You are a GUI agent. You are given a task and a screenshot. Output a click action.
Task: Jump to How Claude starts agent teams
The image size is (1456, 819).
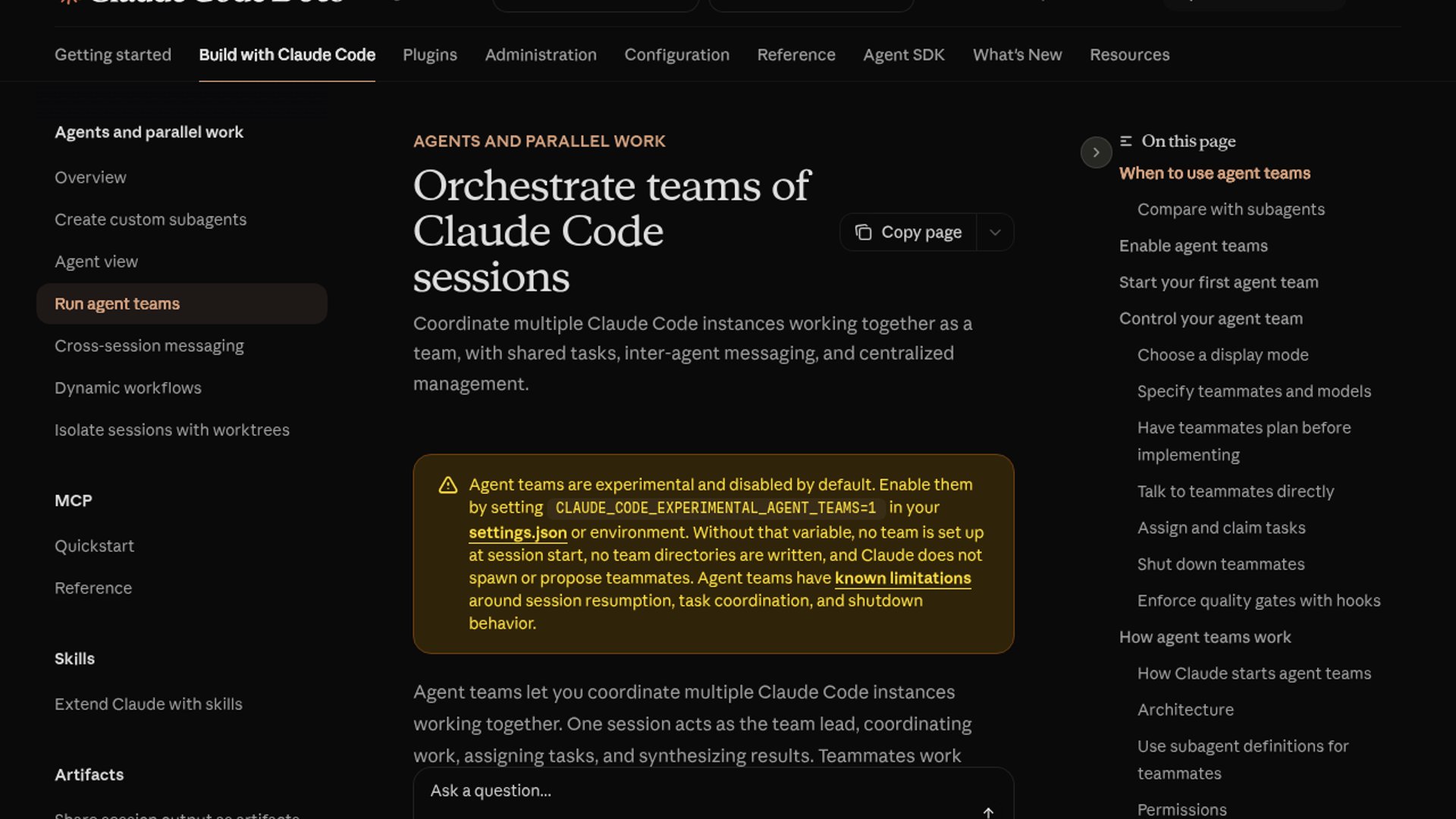[x=1254, y=673]
